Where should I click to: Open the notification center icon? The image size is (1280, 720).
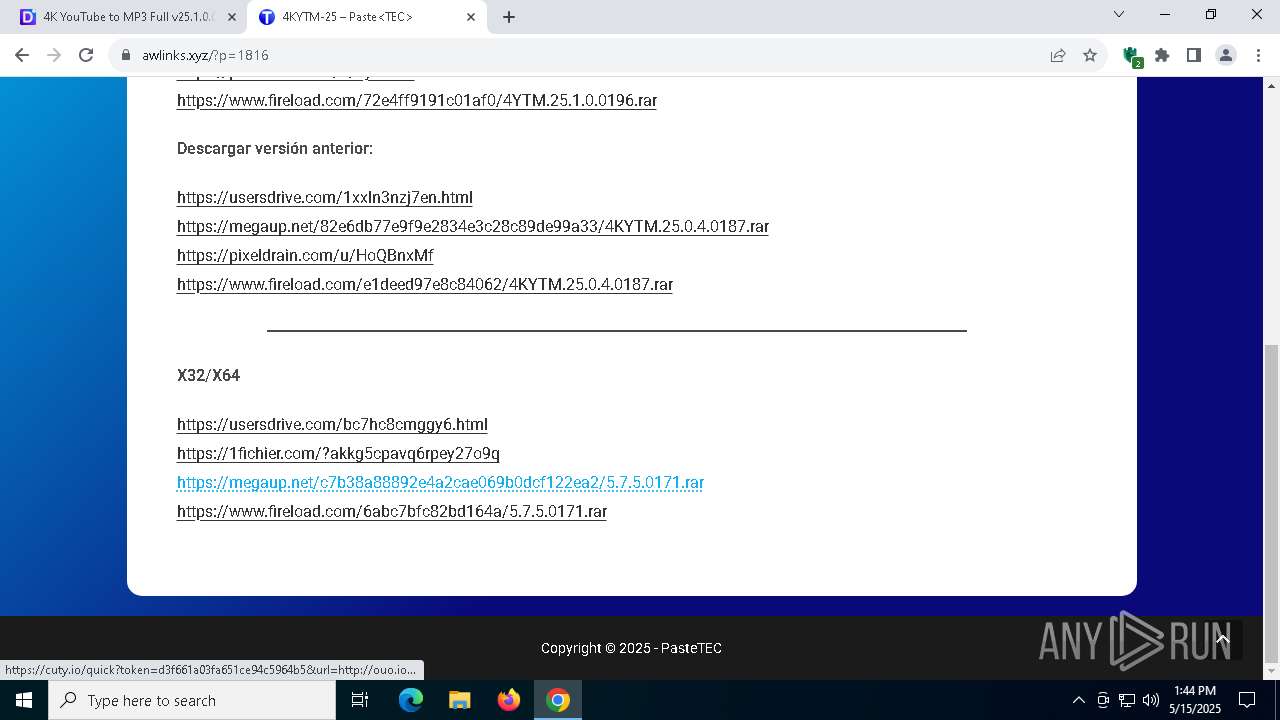(x=1247, y=700)
